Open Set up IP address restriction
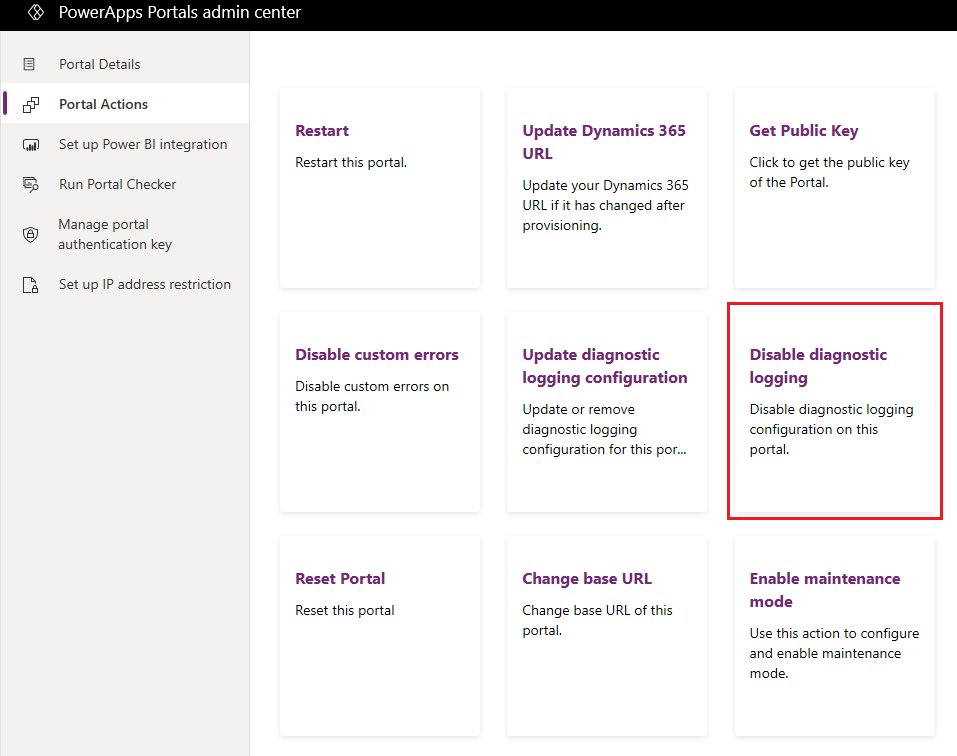957x756 pixels. click(125, 284)
